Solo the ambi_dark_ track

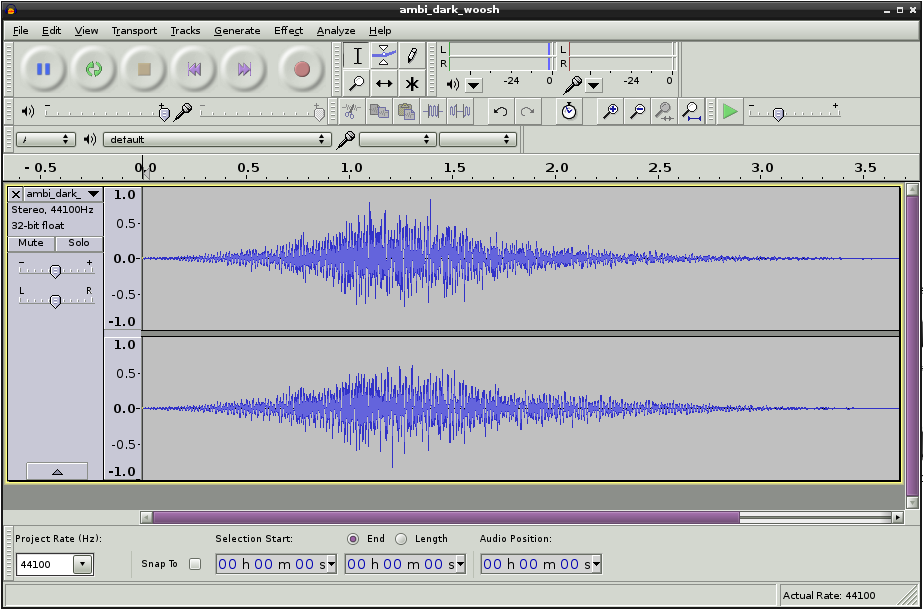tap(79, 243)
